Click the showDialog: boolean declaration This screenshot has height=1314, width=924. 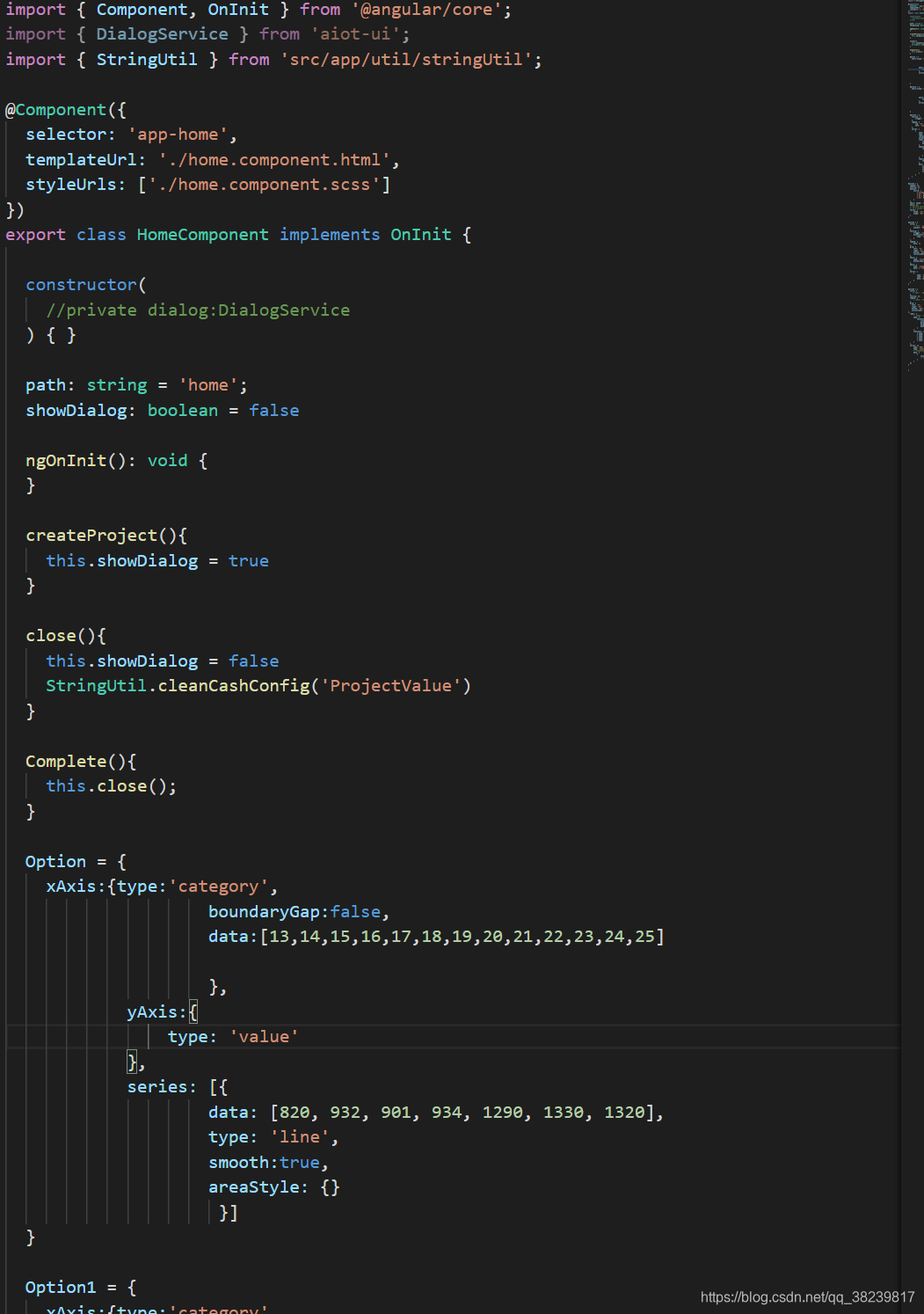tap(163, 411)
